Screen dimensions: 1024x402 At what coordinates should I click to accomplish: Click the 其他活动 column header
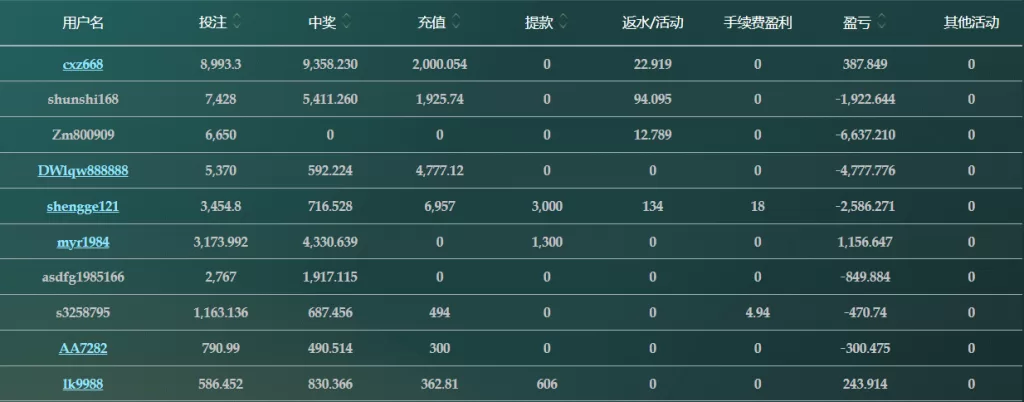click(971, 23)
